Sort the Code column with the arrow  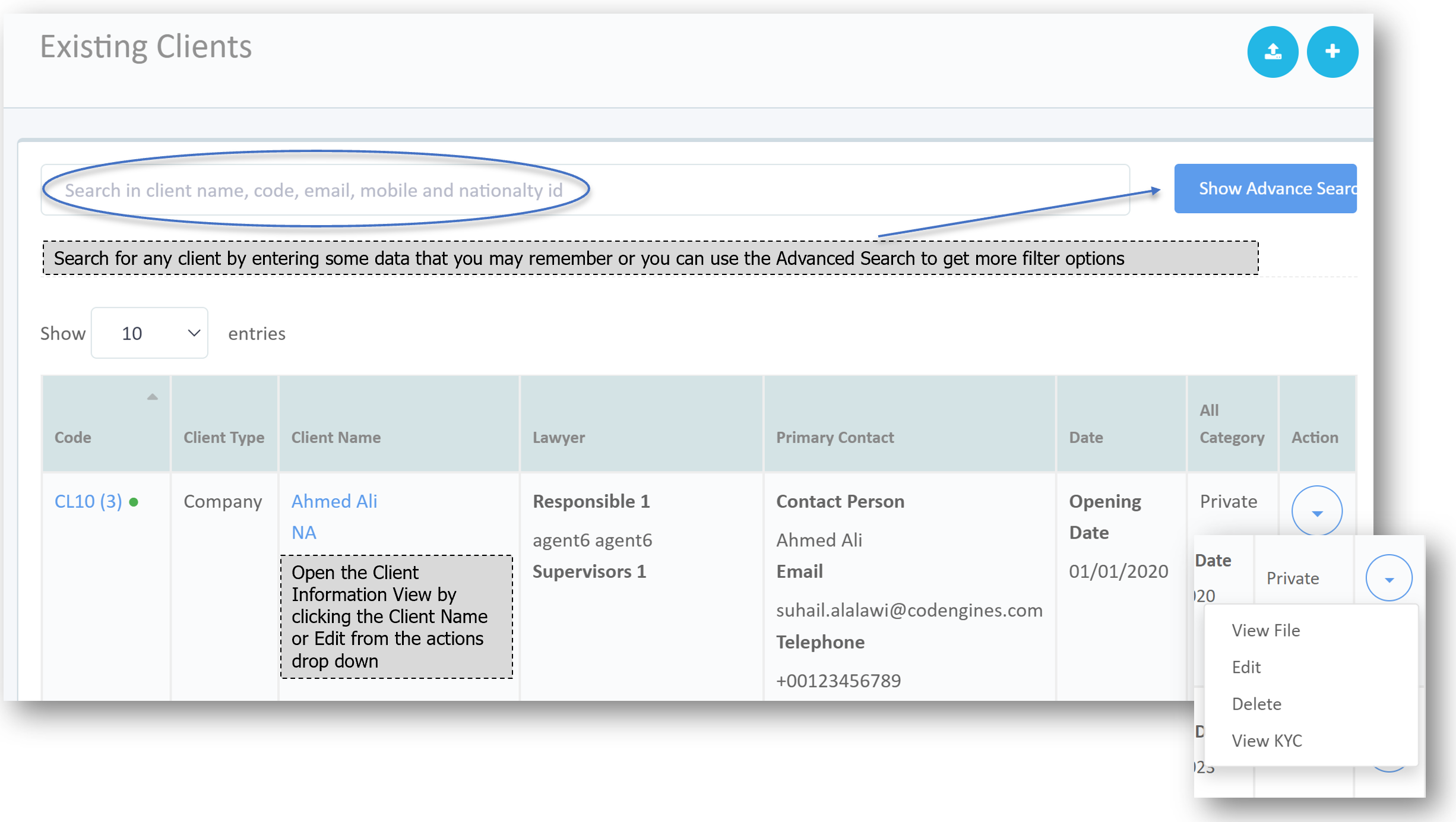point(152,397)
